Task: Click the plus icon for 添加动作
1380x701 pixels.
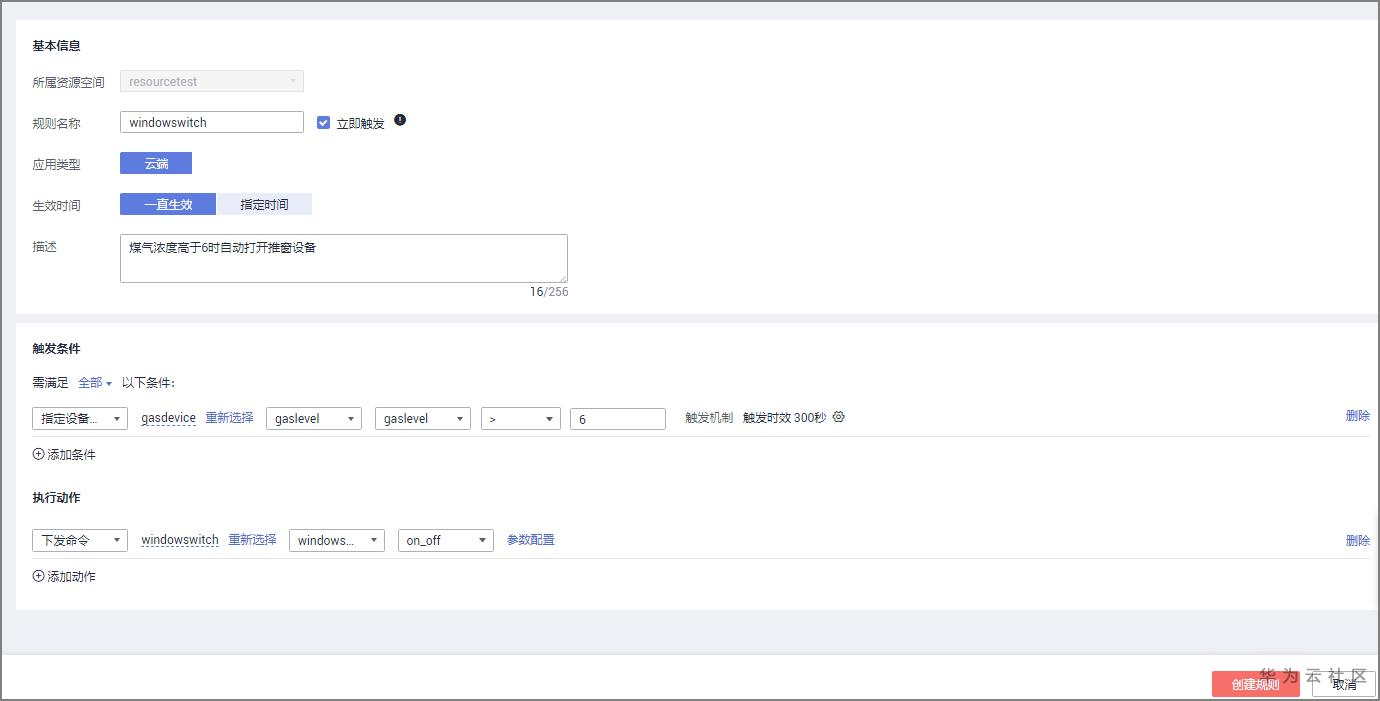Action: pyautogui.click(x=39, y=576)
